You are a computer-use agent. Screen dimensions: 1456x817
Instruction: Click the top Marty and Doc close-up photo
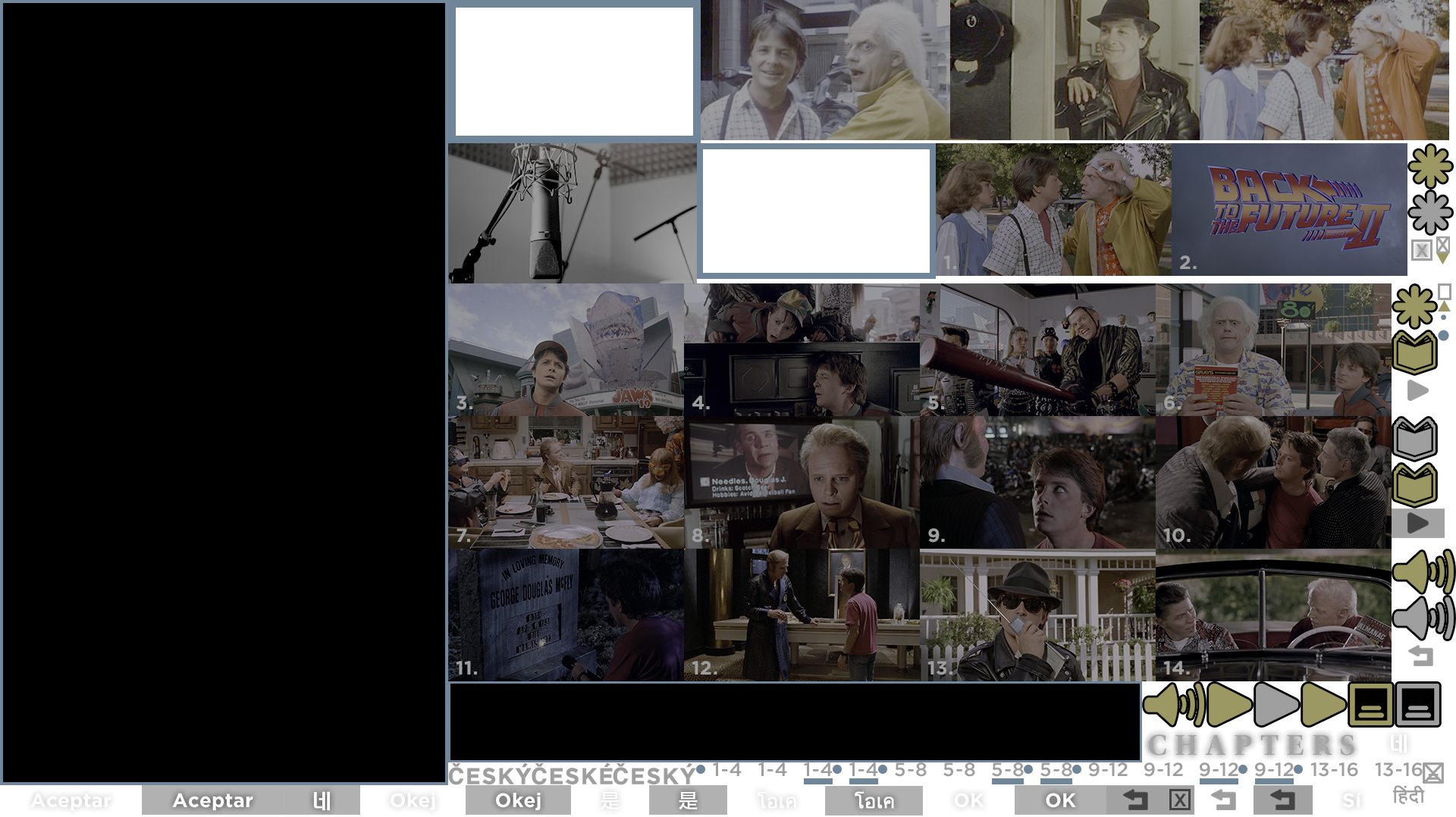(825, 70)
